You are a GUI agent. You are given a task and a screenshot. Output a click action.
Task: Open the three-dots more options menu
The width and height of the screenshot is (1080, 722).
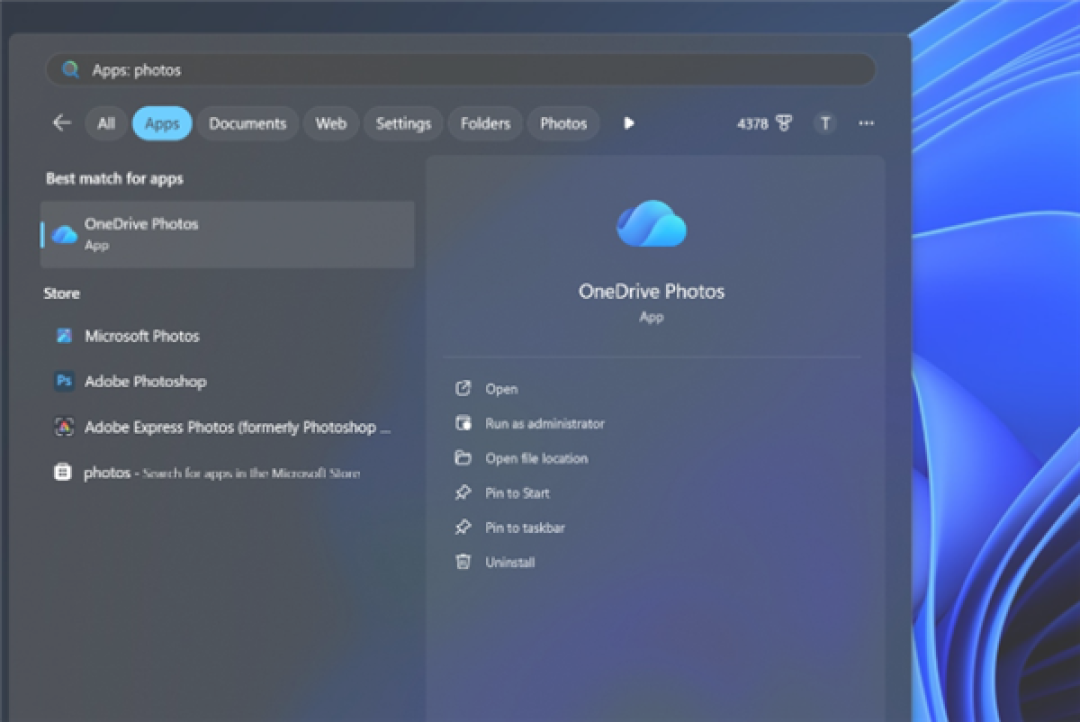(866, 123)
